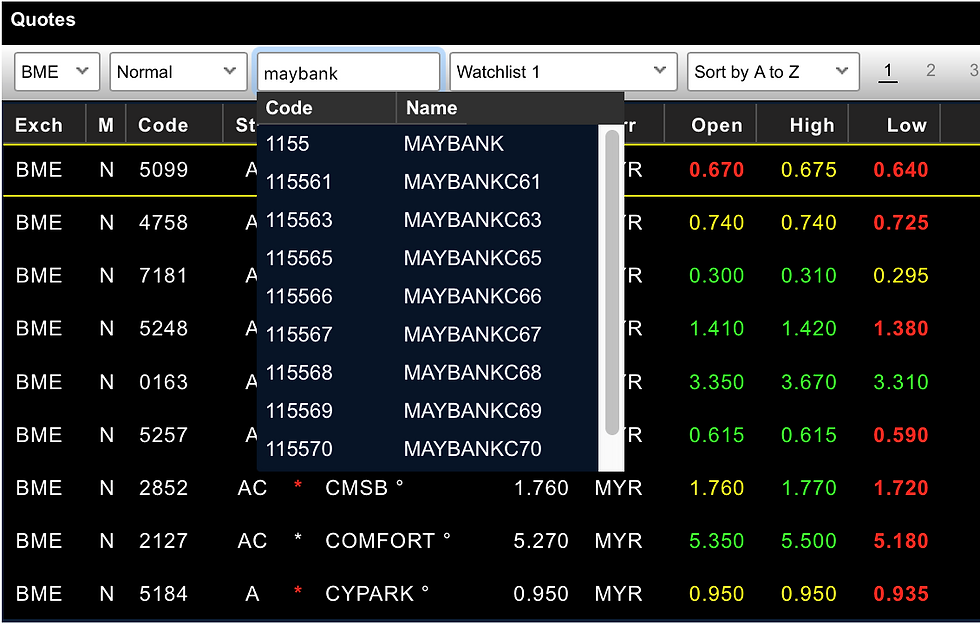
Task: Go to page 2 of quotes
Action: tap(931, 70)
